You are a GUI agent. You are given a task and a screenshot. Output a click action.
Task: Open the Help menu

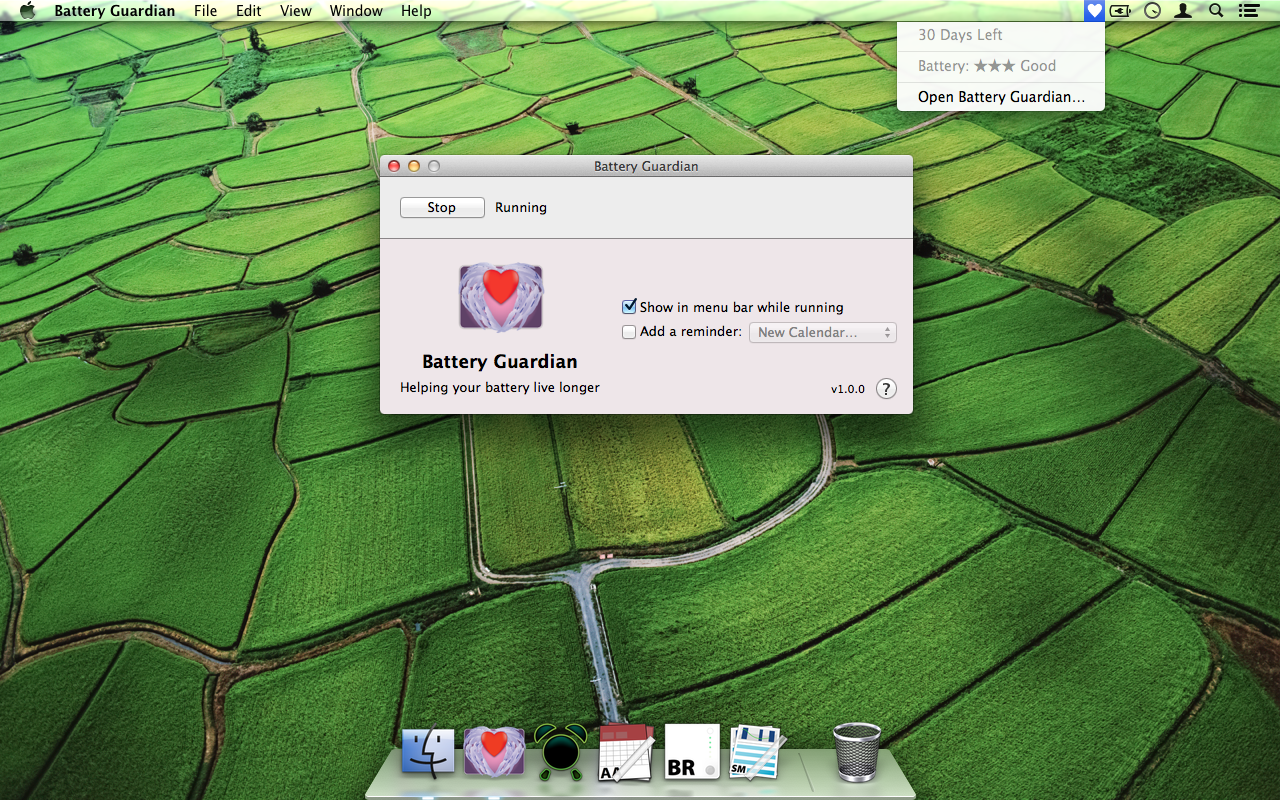point(416,11)
